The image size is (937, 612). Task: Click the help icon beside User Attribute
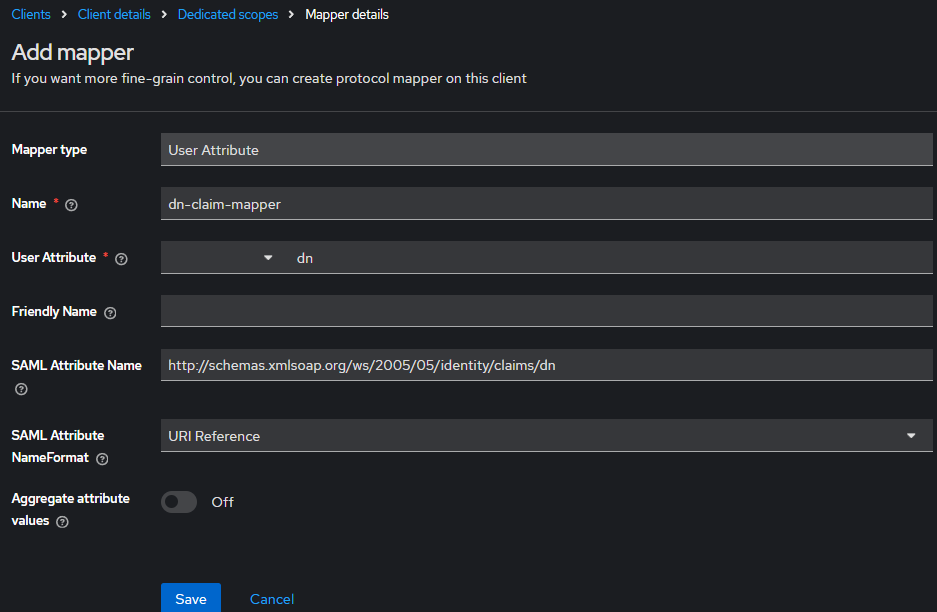(121, 258)
